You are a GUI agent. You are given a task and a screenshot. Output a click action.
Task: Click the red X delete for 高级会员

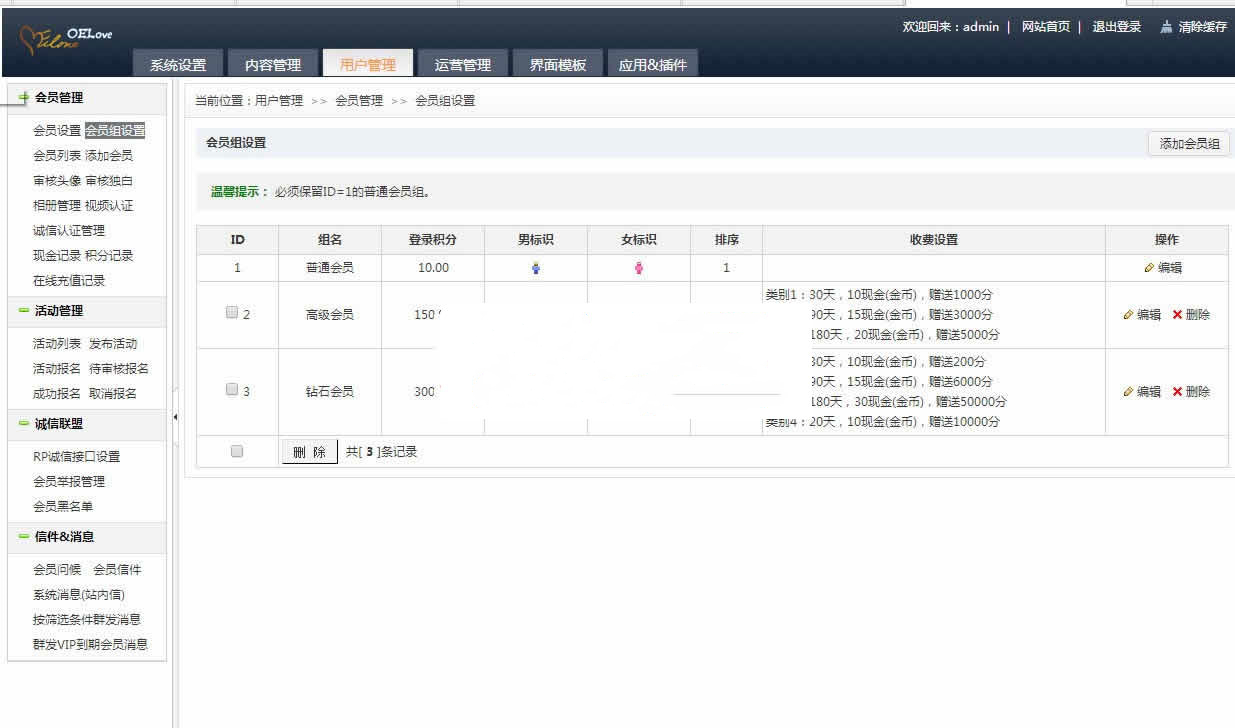tap(1177, 315)
